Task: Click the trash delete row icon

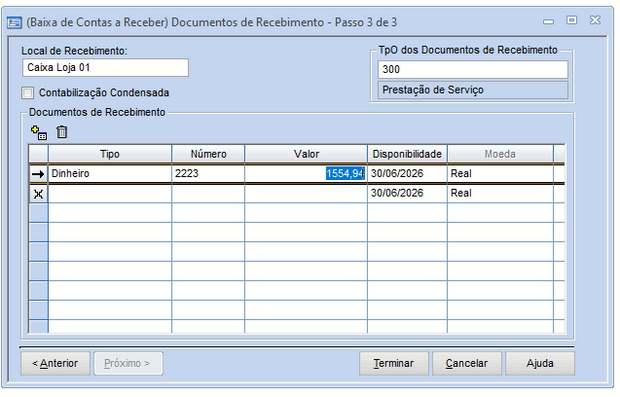Action: tap(62, 132)
